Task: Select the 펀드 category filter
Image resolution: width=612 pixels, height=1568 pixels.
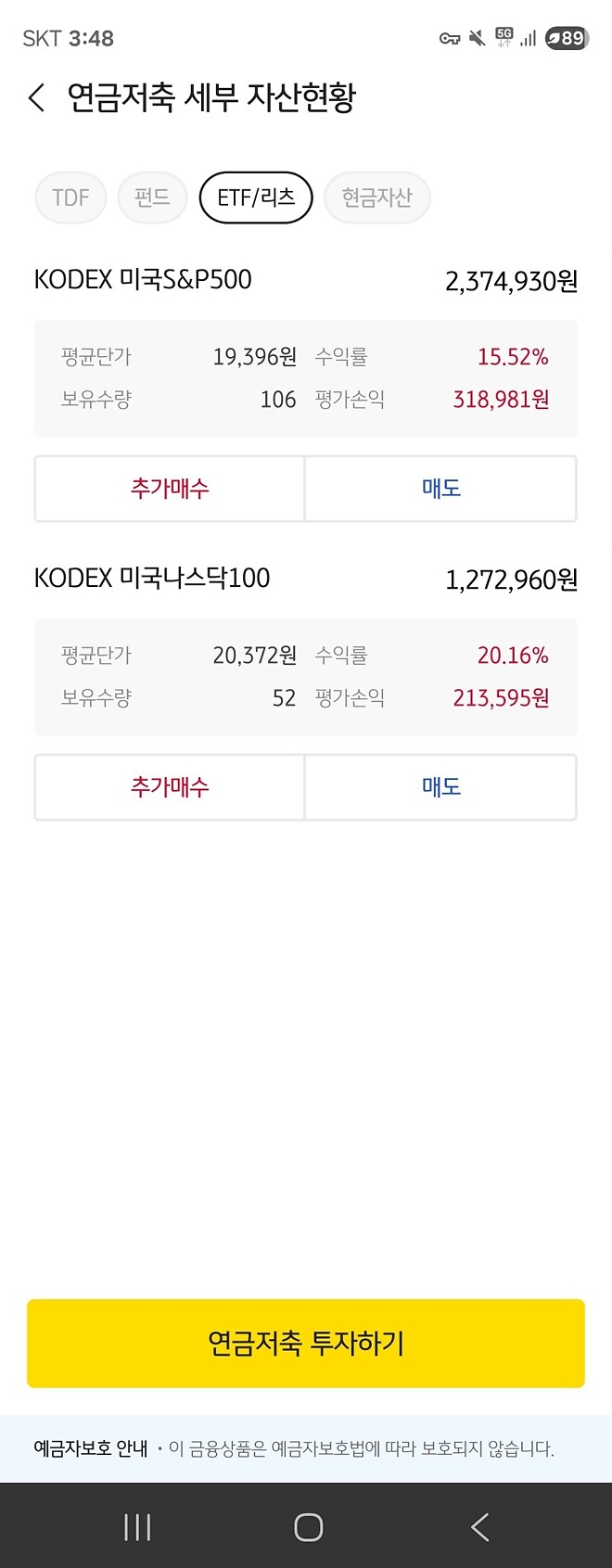Action: [x=152, y=198]
